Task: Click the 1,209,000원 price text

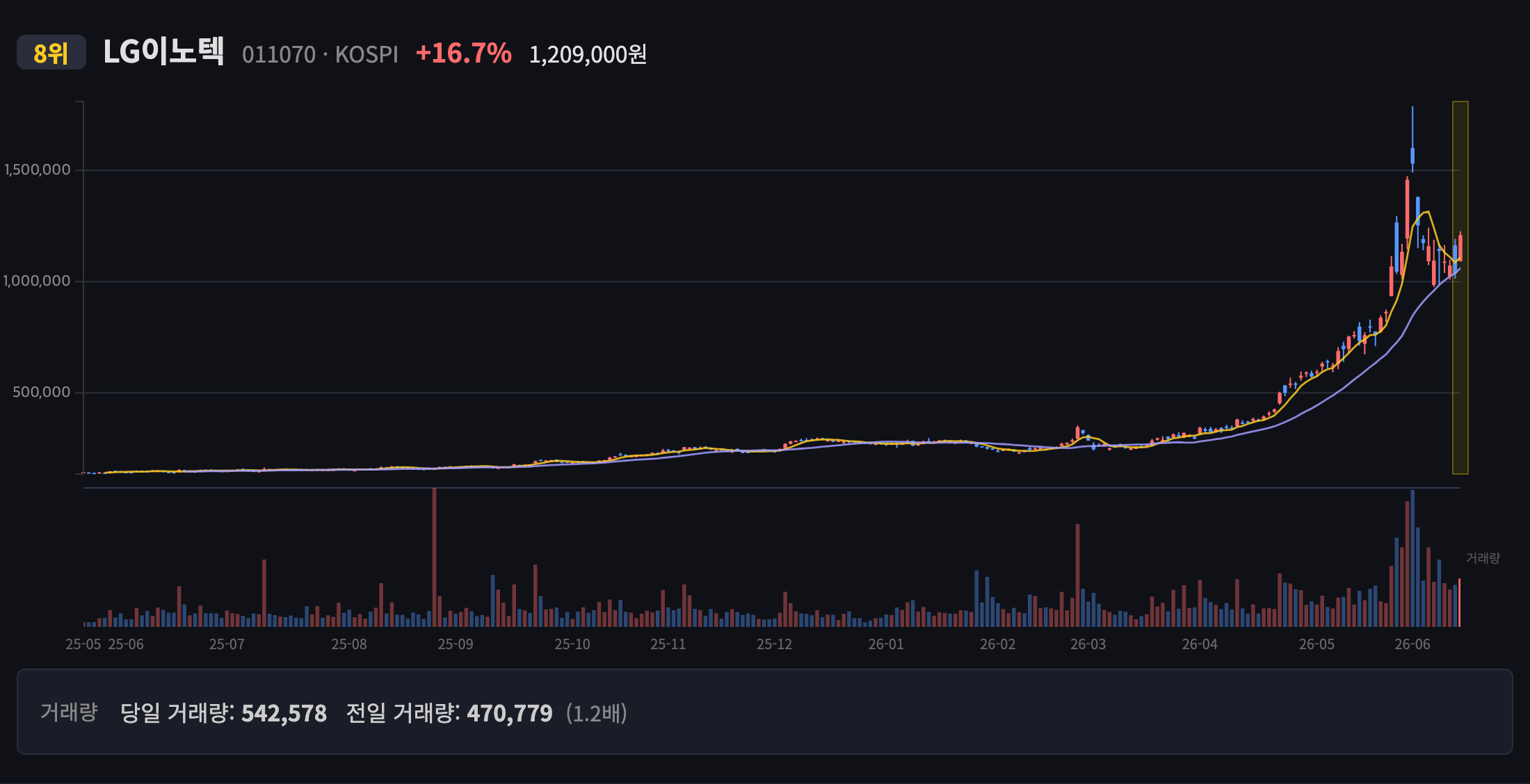Action: coord(588,54)
